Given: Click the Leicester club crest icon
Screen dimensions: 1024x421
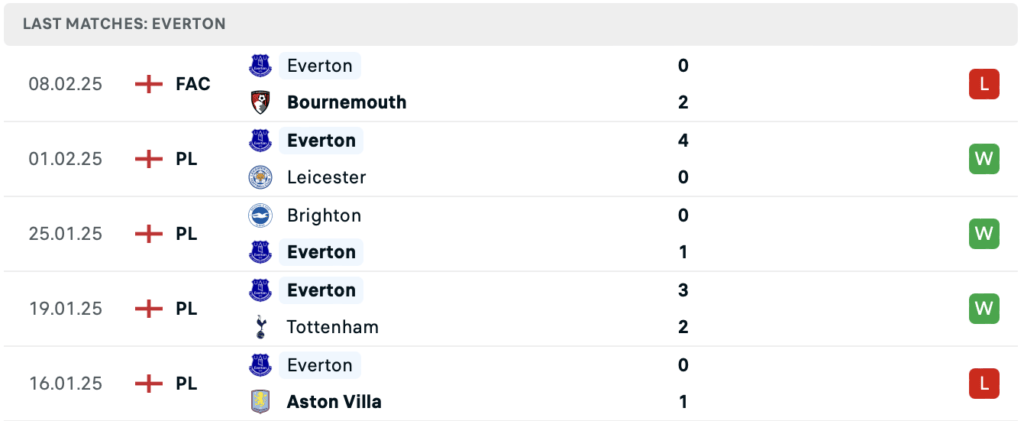Looking at the screenshot, I should click(261, 178).
